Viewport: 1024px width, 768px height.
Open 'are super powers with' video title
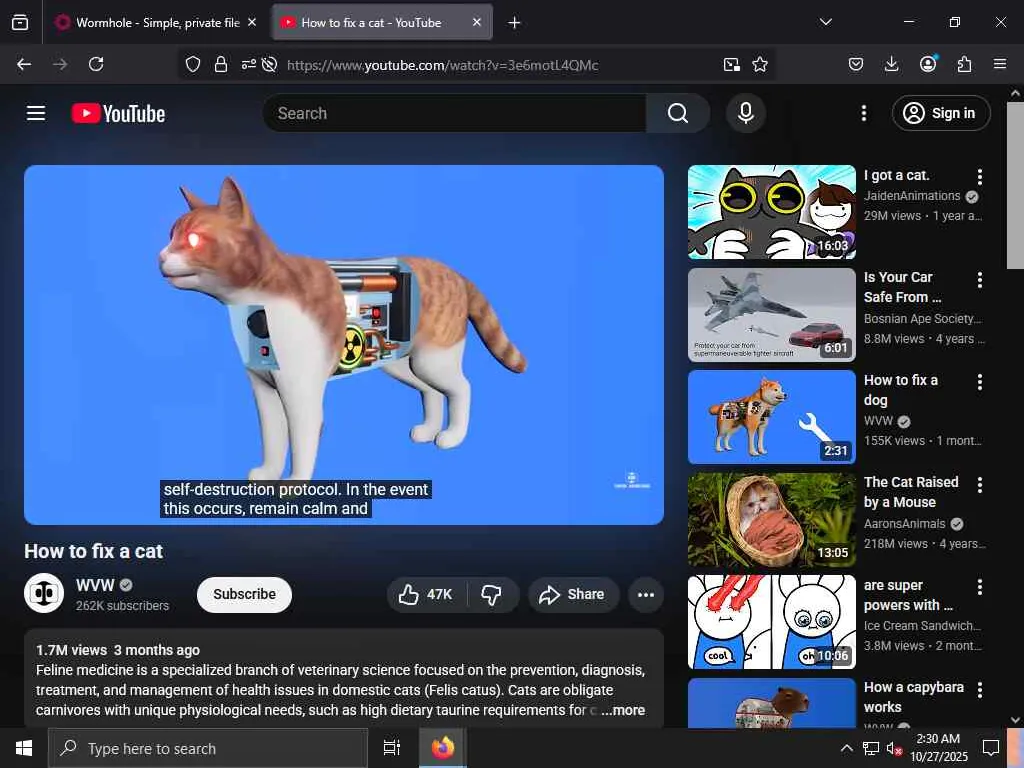pyautogui.click(x=908, y=595)
